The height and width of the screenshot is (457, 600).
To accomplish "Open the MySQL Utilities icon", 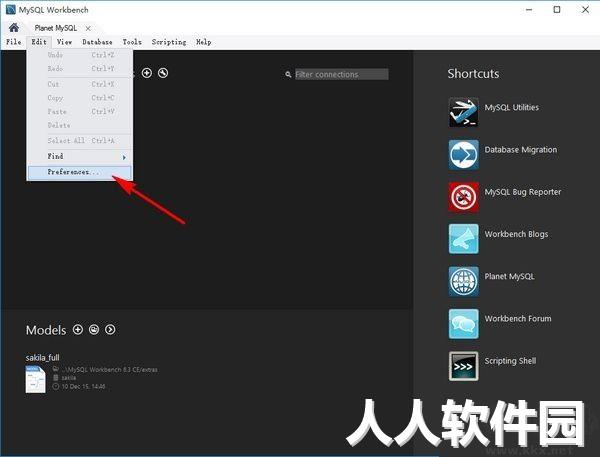I will [x=463, y=112].
